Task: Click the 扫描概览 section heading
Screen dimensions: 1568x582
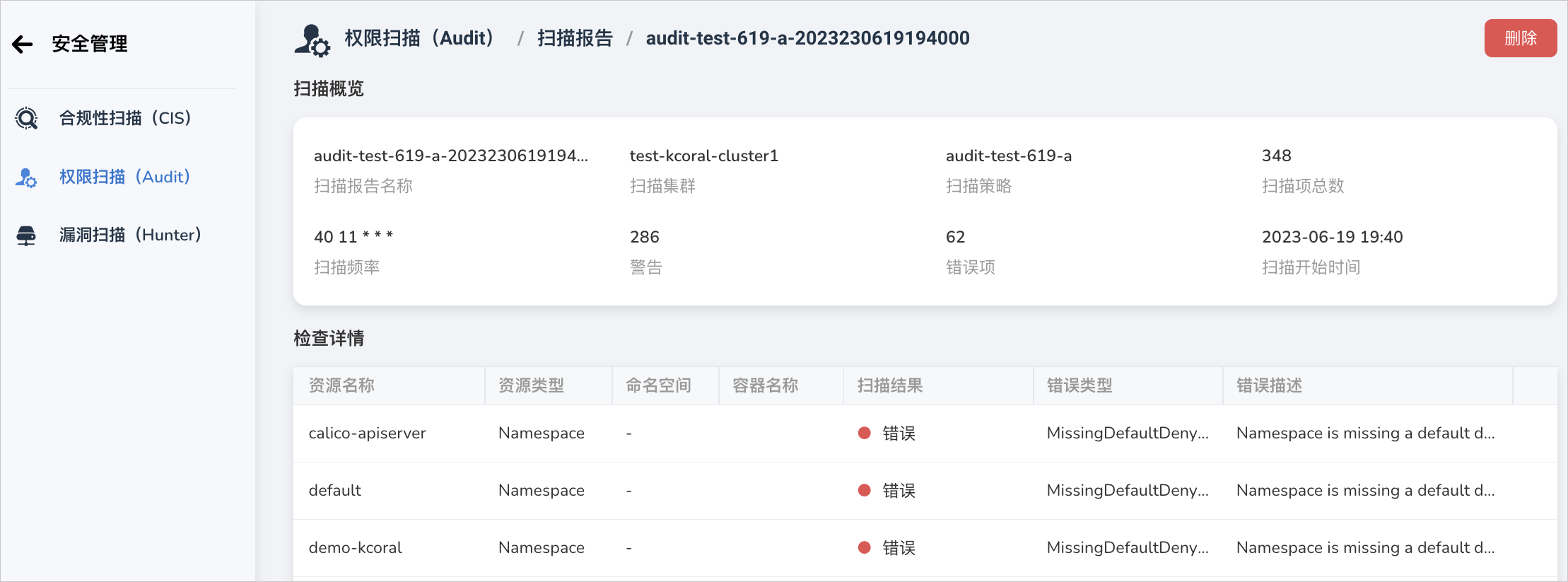Action: pos(329,88)
